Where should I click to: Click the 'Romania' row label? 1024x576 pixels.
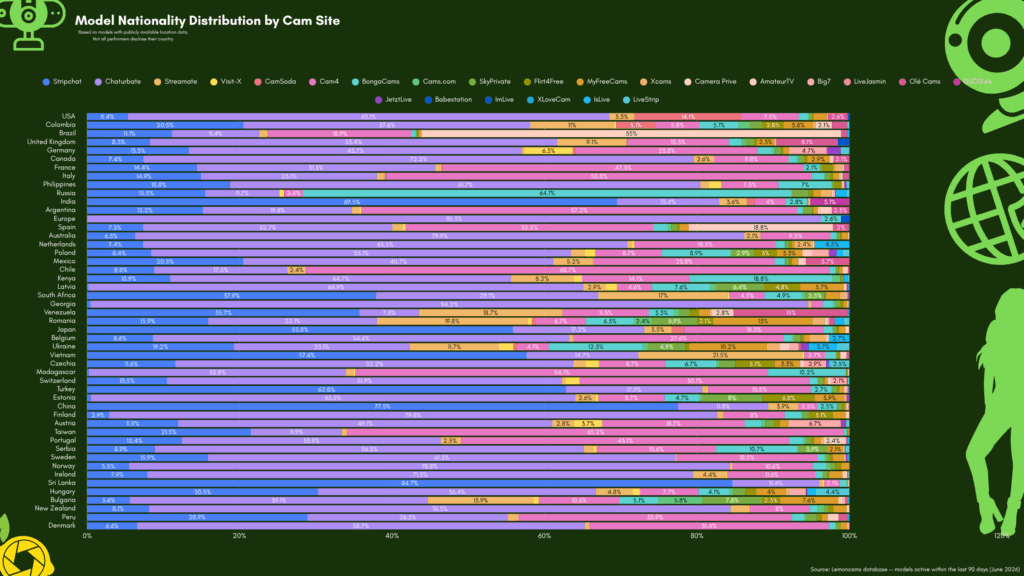[x=61, y=321]
